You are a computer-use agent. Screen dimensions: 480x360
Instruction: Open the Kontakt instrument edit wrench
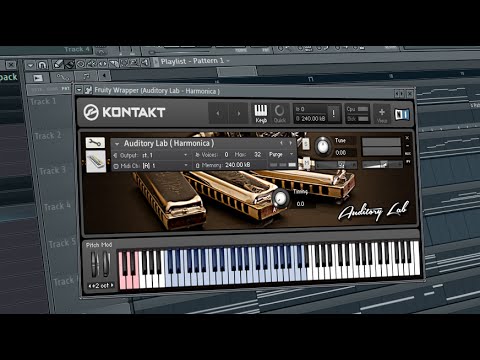[95, 143]
